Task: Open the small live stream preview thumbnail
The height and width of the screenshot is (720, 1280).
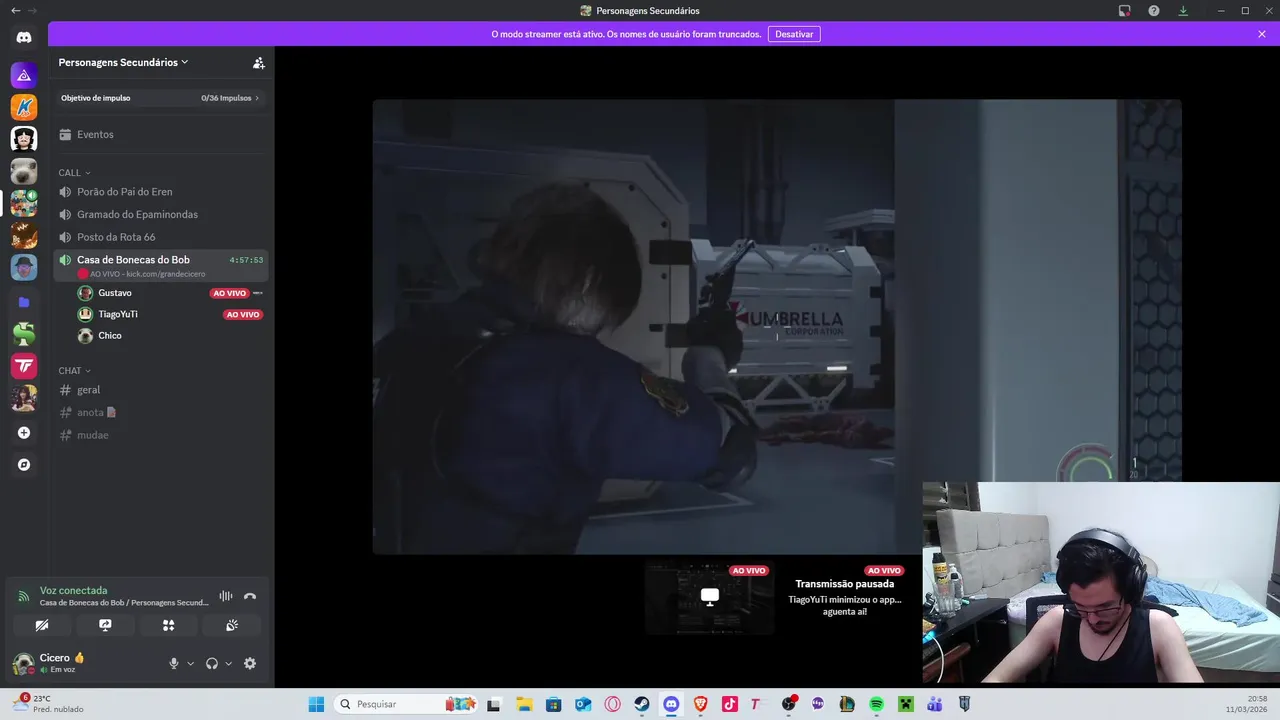Action: 710,597
